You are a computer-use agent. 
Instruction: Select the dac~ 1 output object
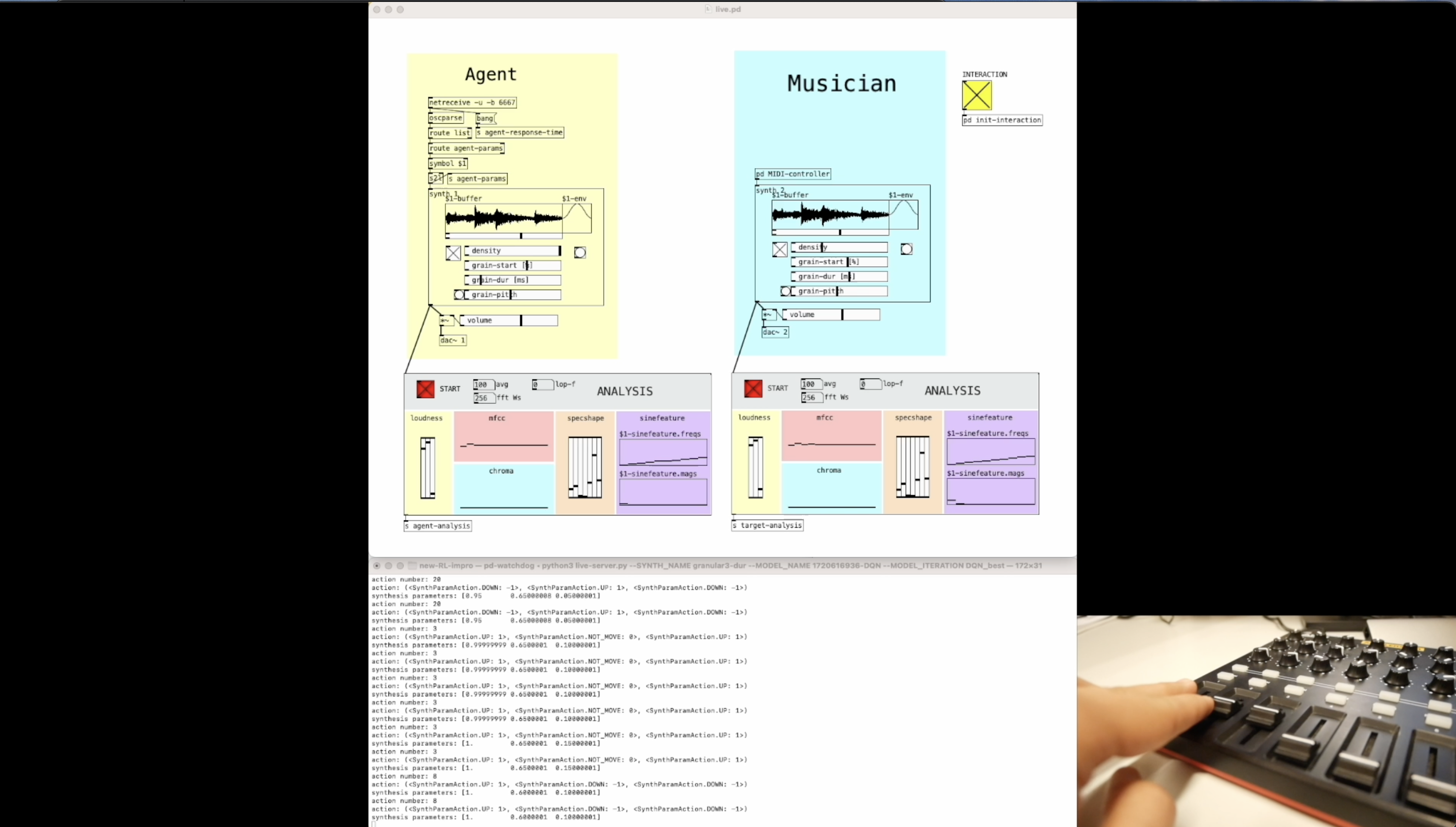[453, 340]
